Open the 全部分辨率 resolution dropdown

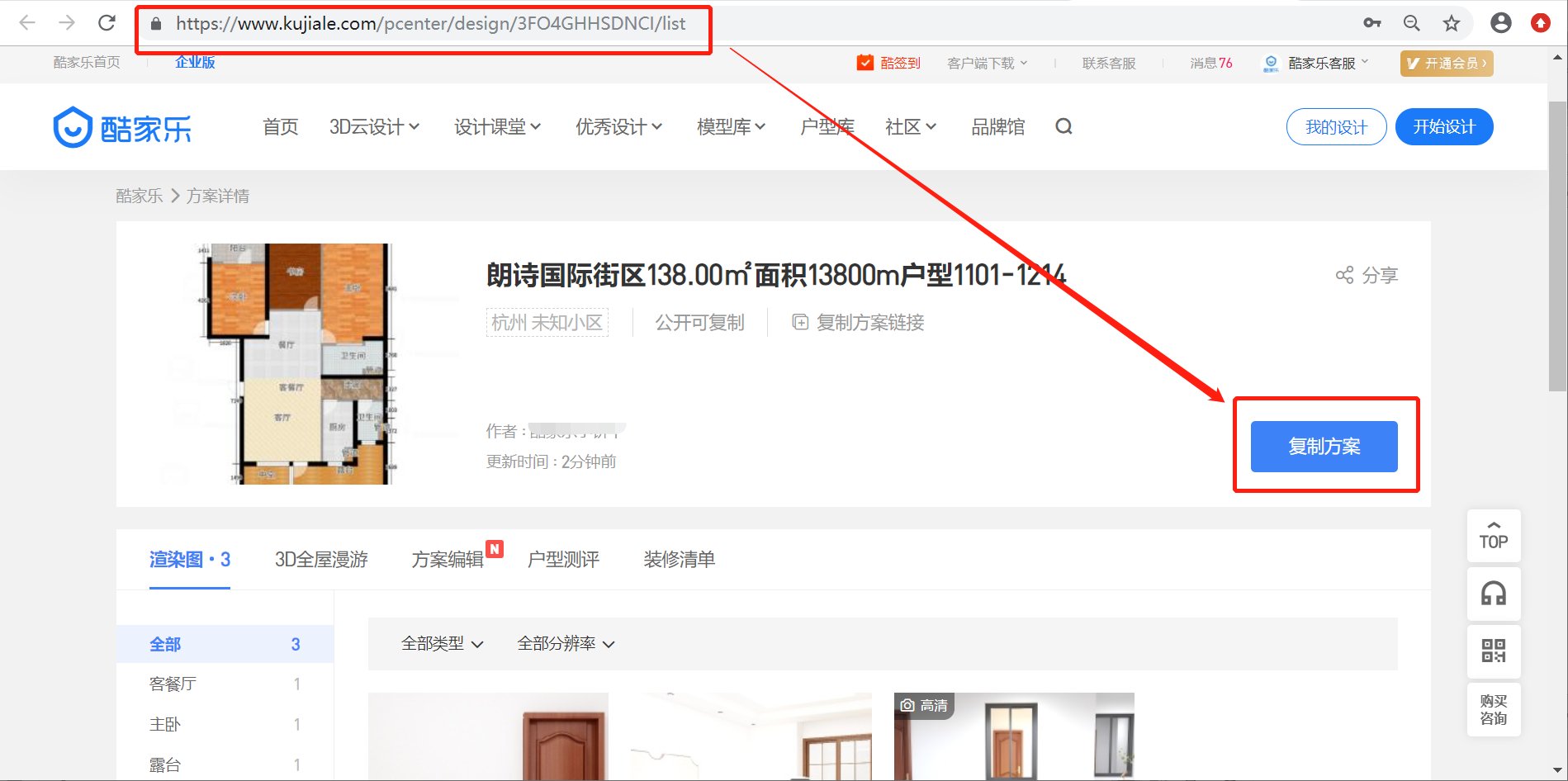564,643
